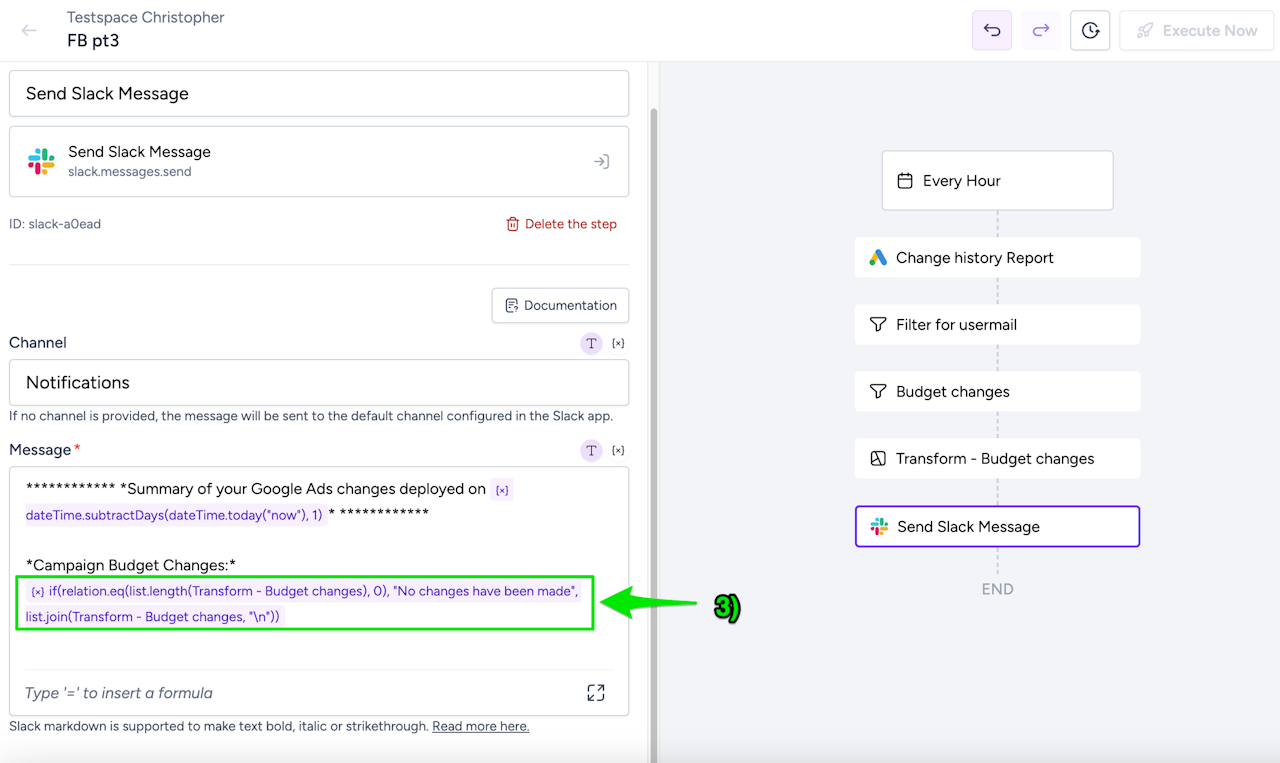The image size is (1280, 763).
Task: Select the Every Hour trigger node
Action: click(x=997, y=181)
